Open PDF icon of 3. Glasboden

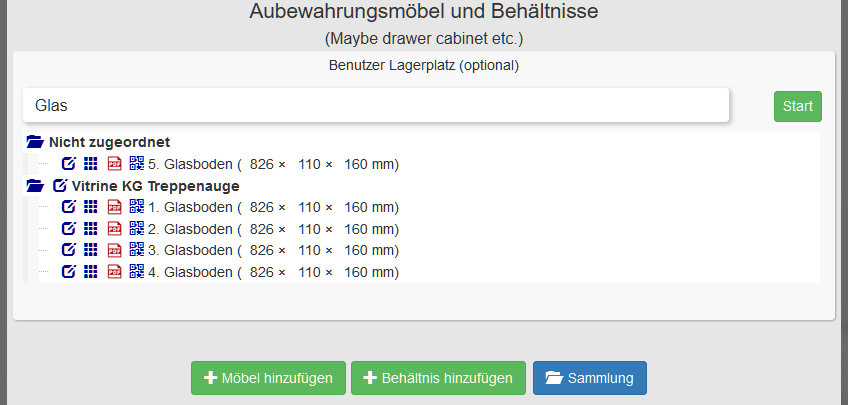(x=114, y=250)
